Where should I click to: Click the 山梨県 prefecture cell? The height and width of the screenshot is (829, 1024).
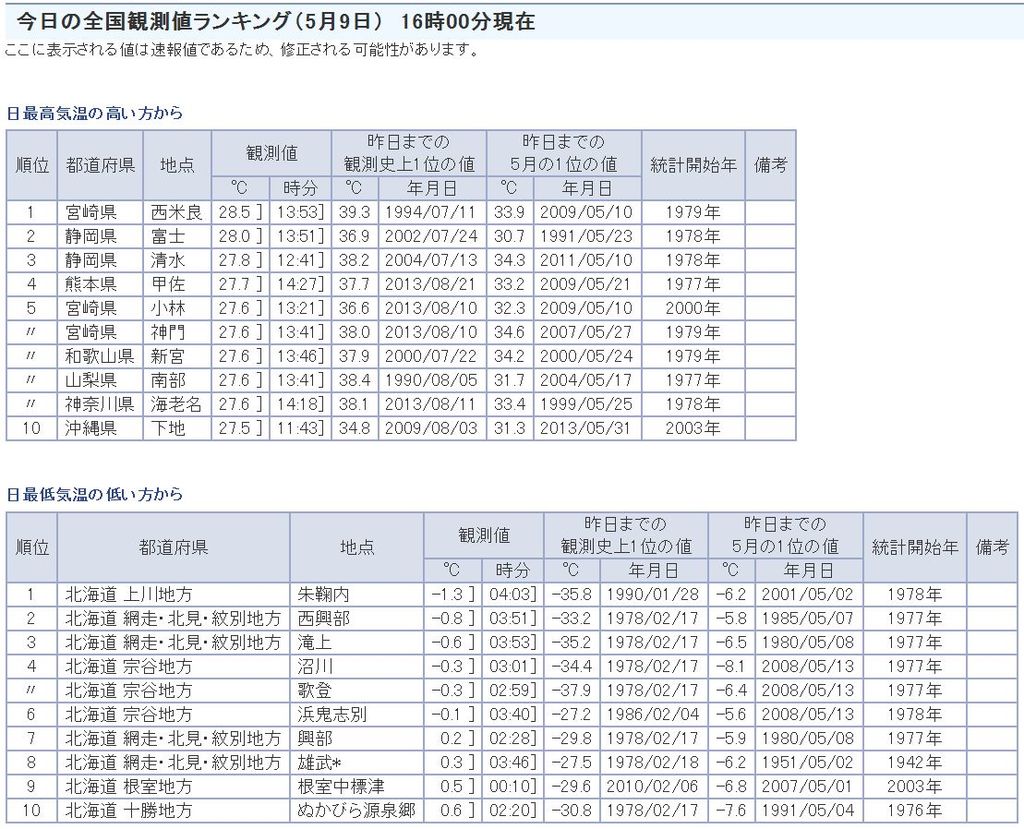click(x=91, y=380)
